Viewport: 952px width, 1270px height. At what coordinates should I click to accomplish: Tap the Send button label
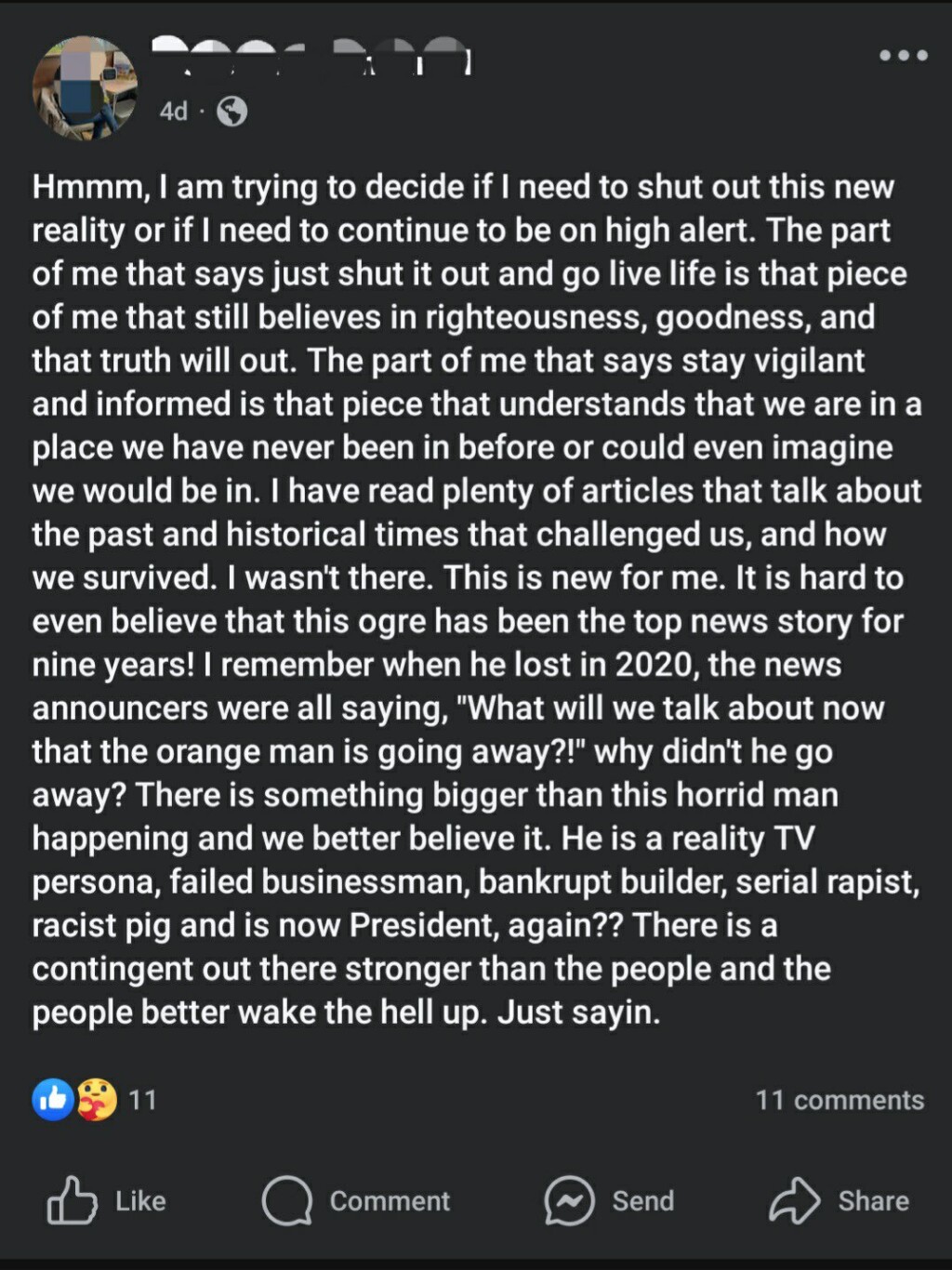point(642,1200)
